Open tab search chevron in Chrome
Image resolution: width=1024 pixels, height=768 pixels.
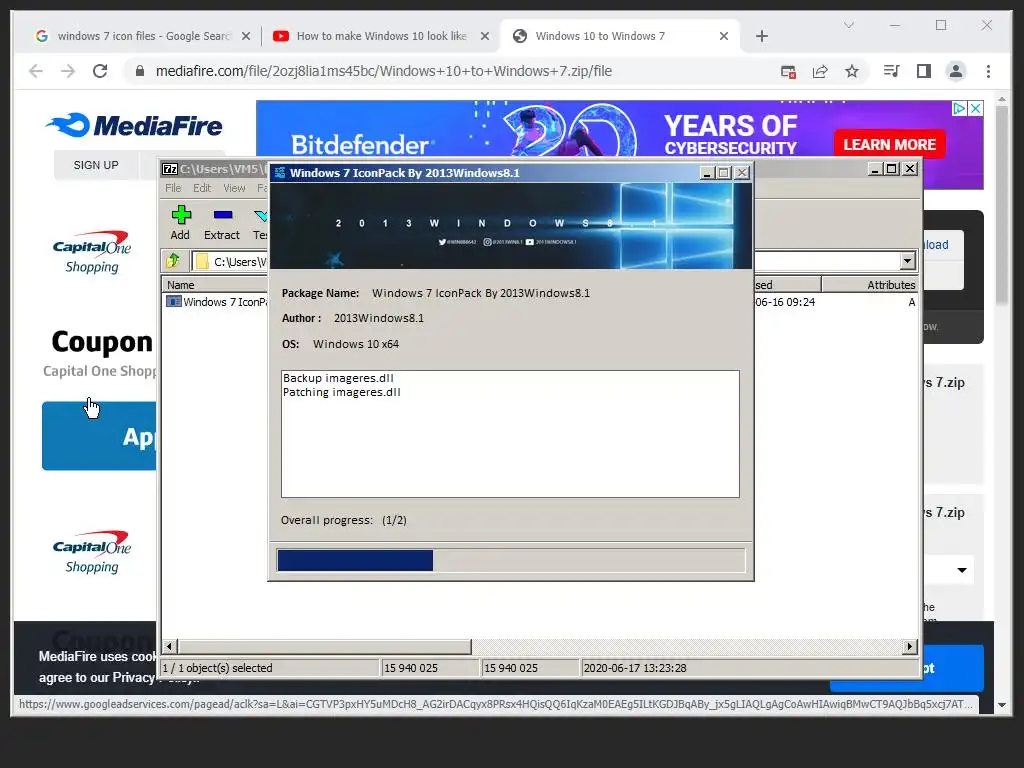848,25
